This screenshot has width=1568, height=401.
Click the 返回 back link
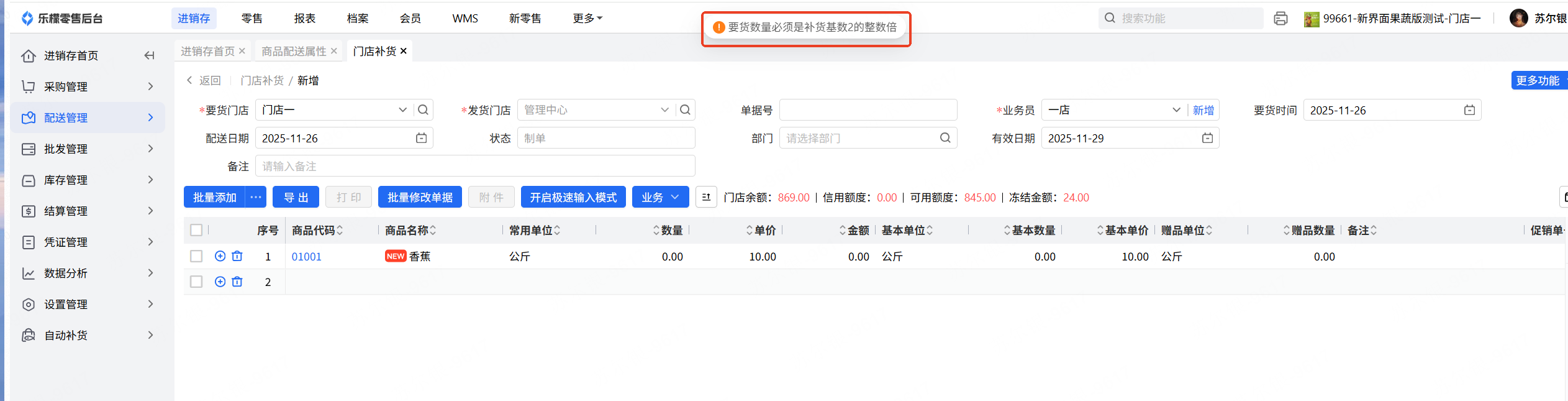point(204,80)
